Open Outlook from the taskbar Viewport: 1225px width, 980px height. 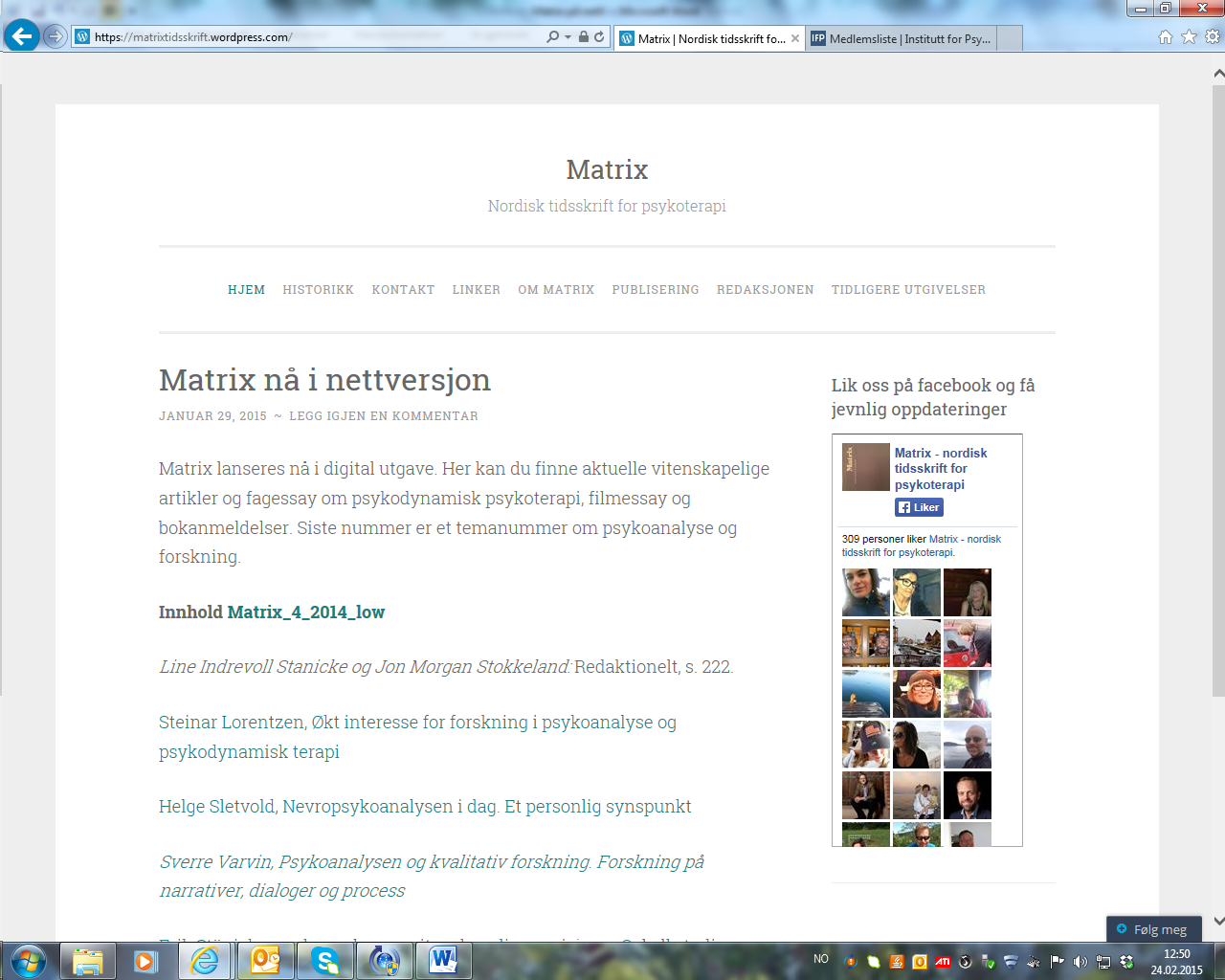pyautogui.click(x=264, y=960)
